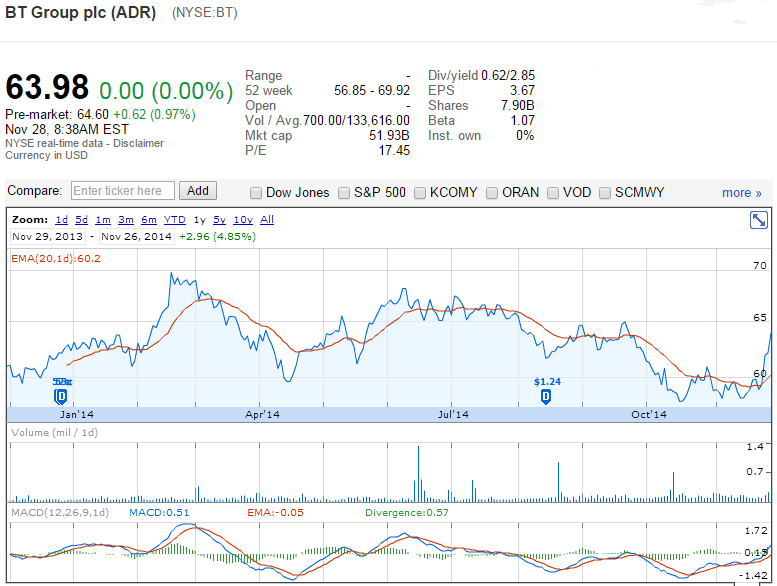Screen dimensions: 777x586
Task: Click the EMA(20,1d):60.2 indicator label
Action: click(56, 258)
